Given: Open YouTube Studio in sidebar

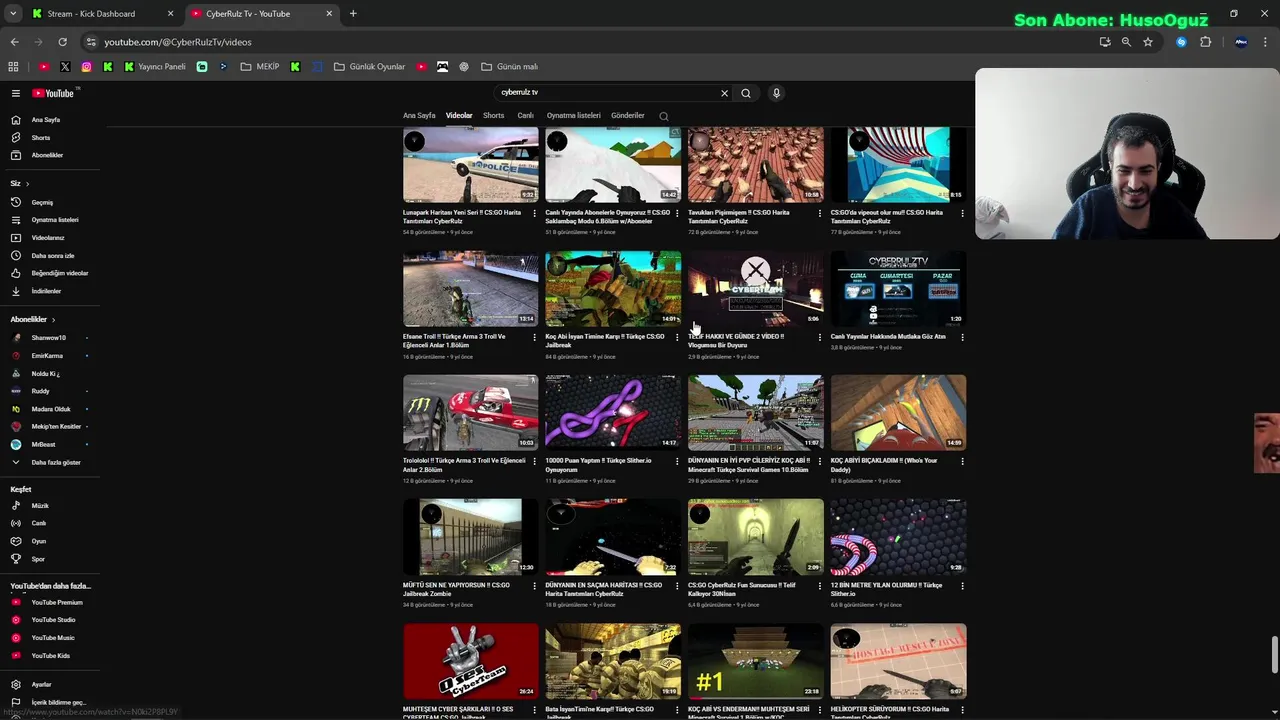Looking at the screenshot, I should pyautogui.click(x=53, y=620).
